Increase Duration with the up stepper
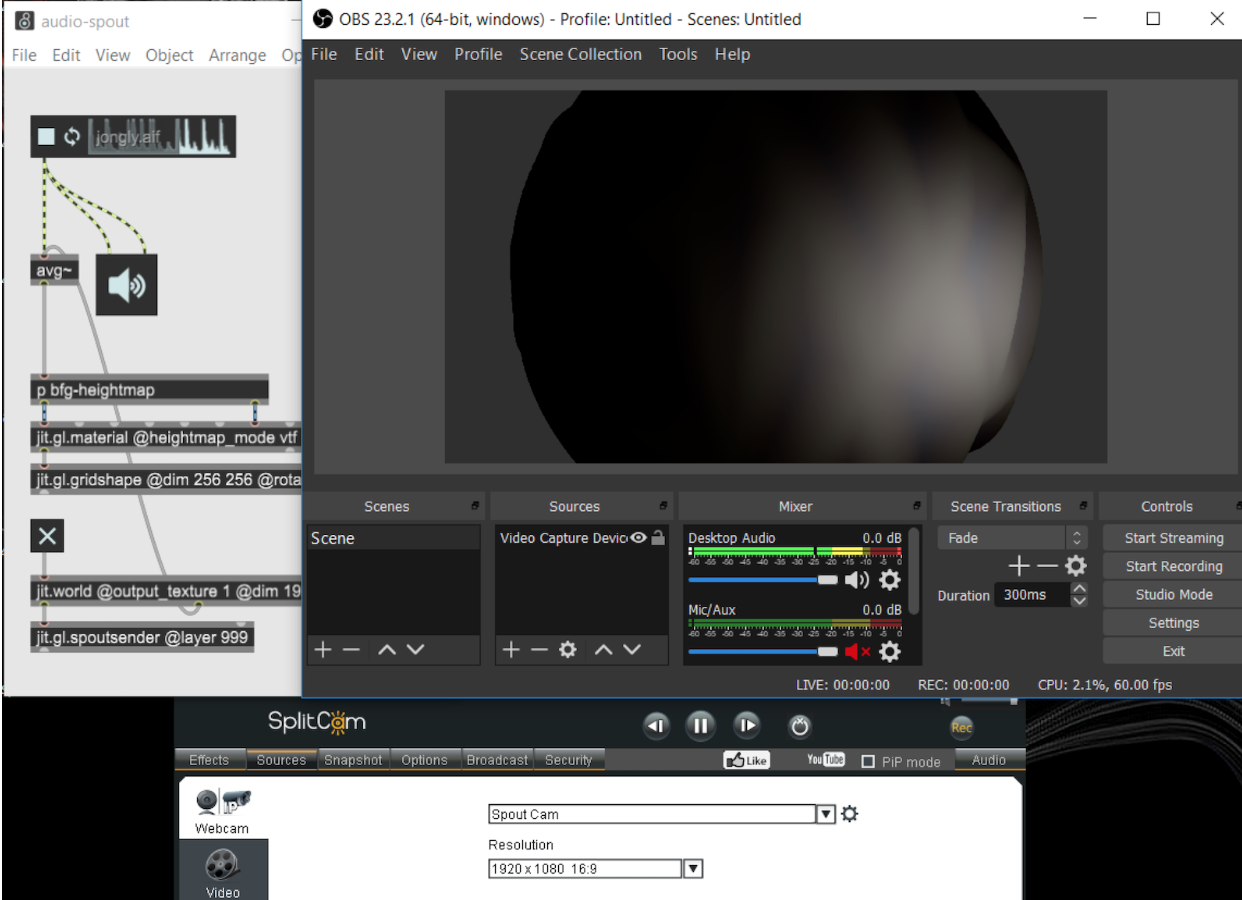The height and width of the screenshot is (900, 1242). 1079,589
